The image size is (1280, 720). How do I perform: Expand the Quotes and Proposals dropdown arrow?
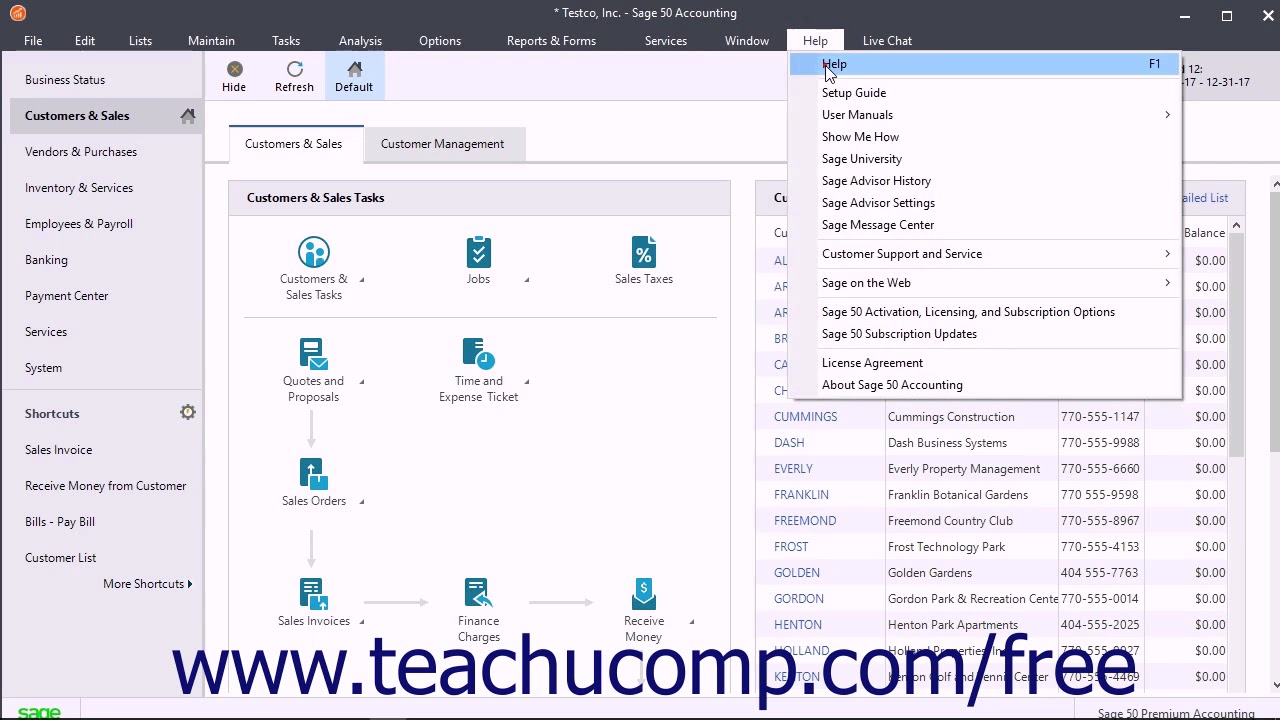tap(362, 382)
